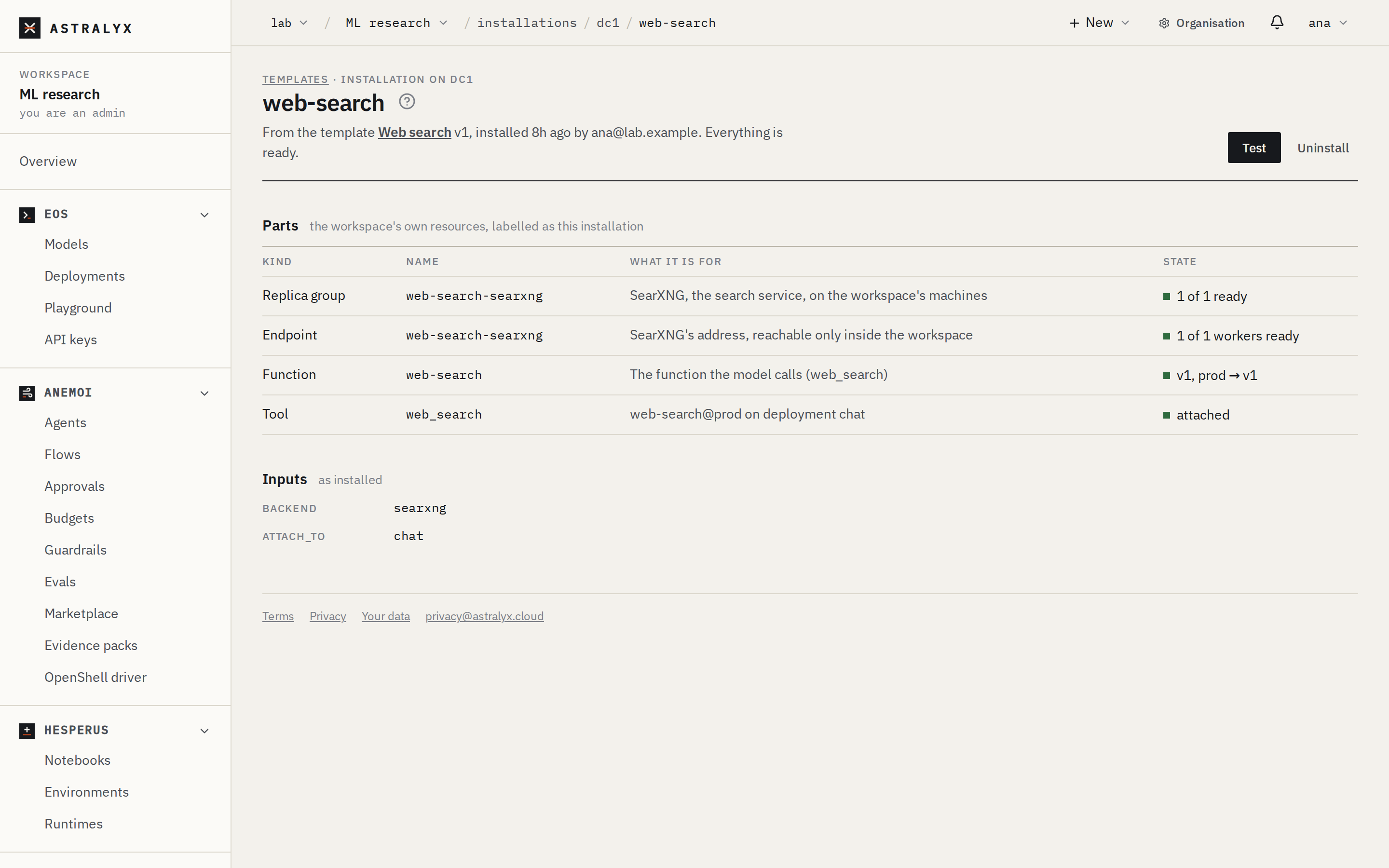Open Evidence packs page
Viewport: 1389px width, 868px height.
[91, 645]
